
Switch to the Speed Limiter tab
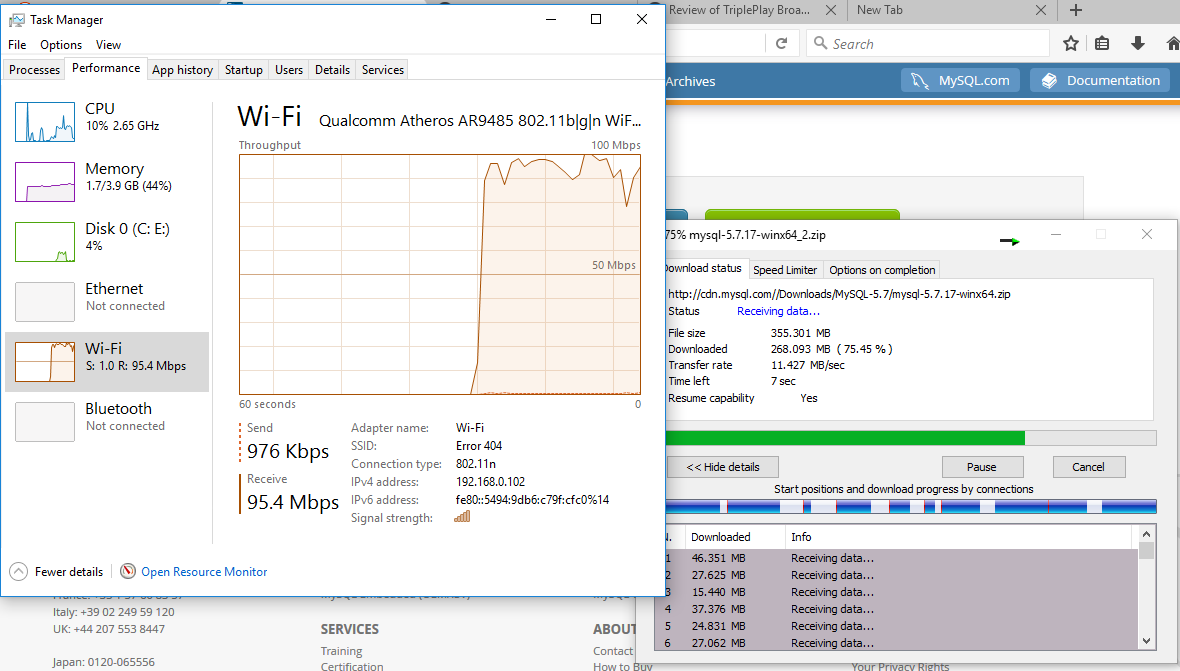coord(785,270)
